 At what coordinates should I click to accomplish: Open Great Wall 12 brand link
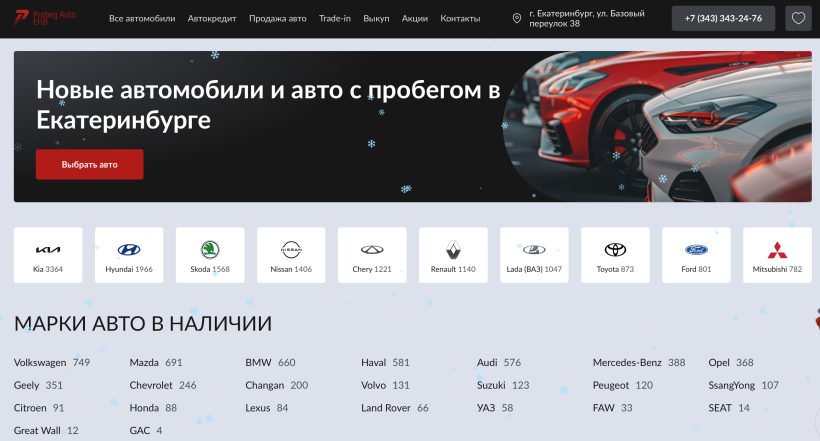click(46, 431)
